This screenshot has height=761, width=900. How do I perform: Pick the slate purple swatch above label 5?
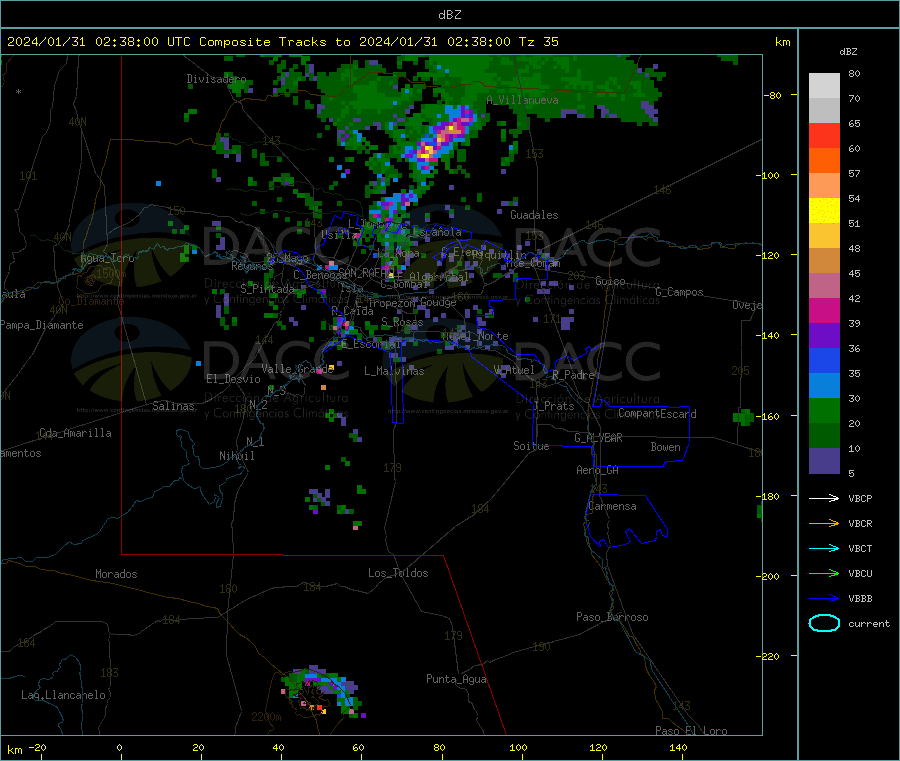[x=824, y=461]
